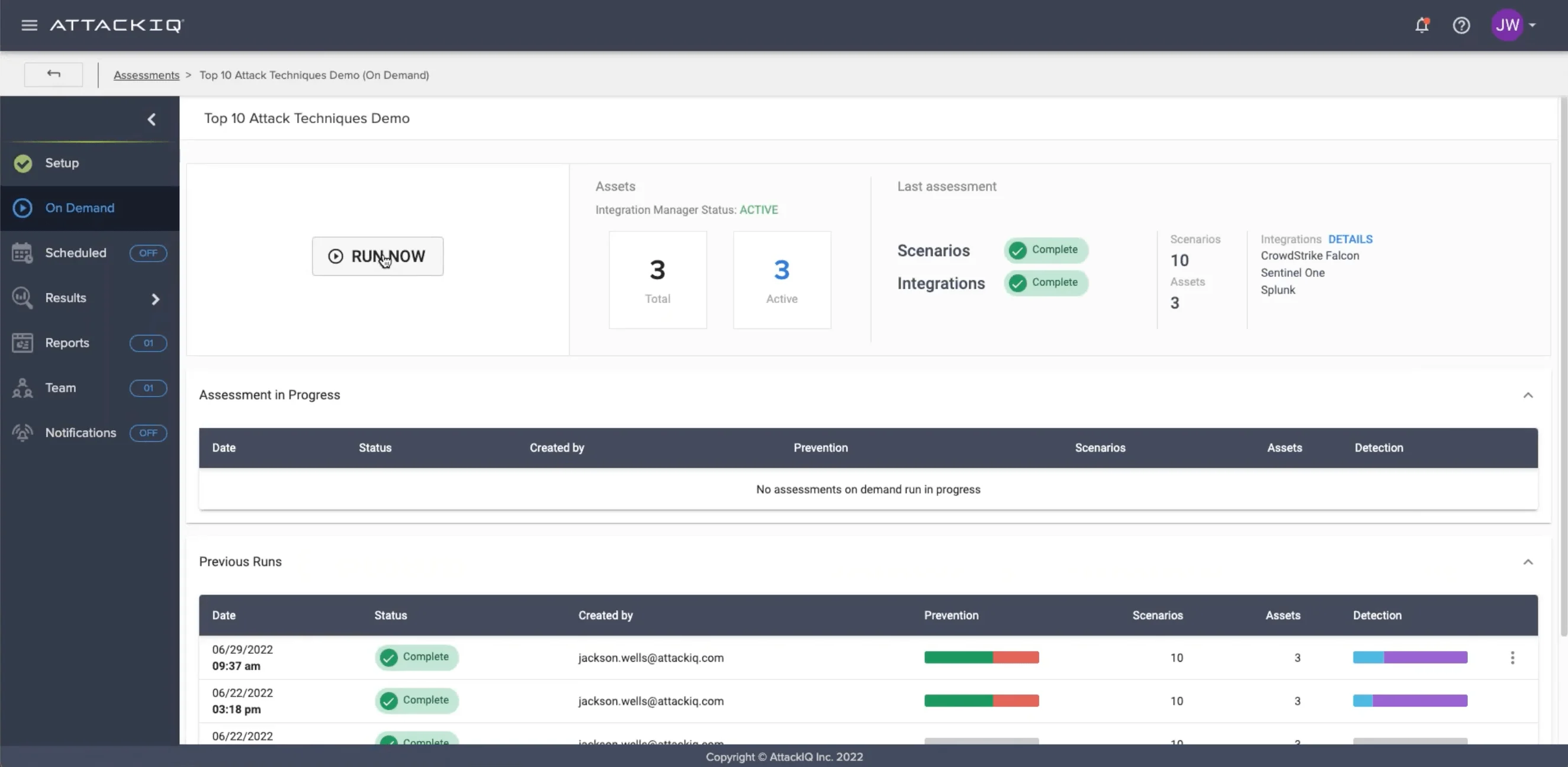This screenshot has width=1568, height=767.
Task: Open three-dot menu for 06/29/2022 run
Action: point(1512,658)
